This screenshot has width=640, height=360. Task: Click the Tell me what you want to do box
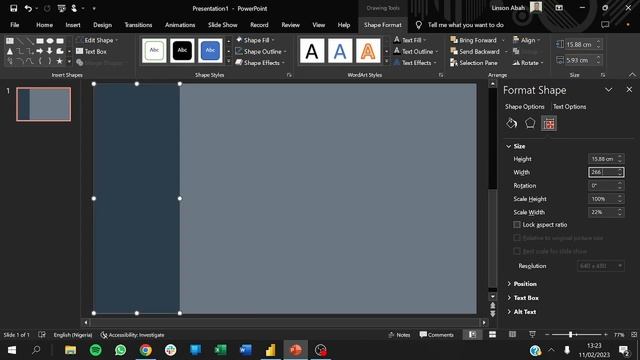465,25
